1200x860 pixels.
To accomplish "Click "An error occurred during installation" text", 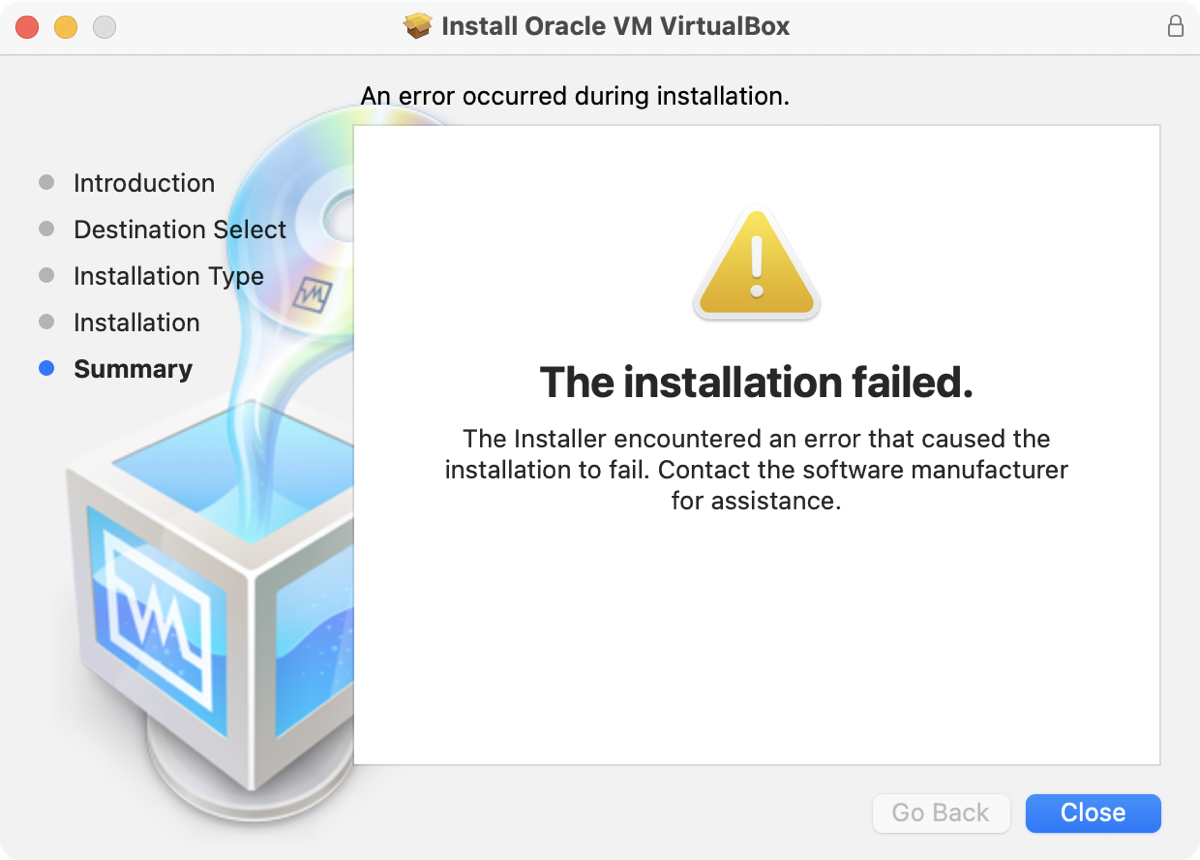I will click(x=575, y=97).
